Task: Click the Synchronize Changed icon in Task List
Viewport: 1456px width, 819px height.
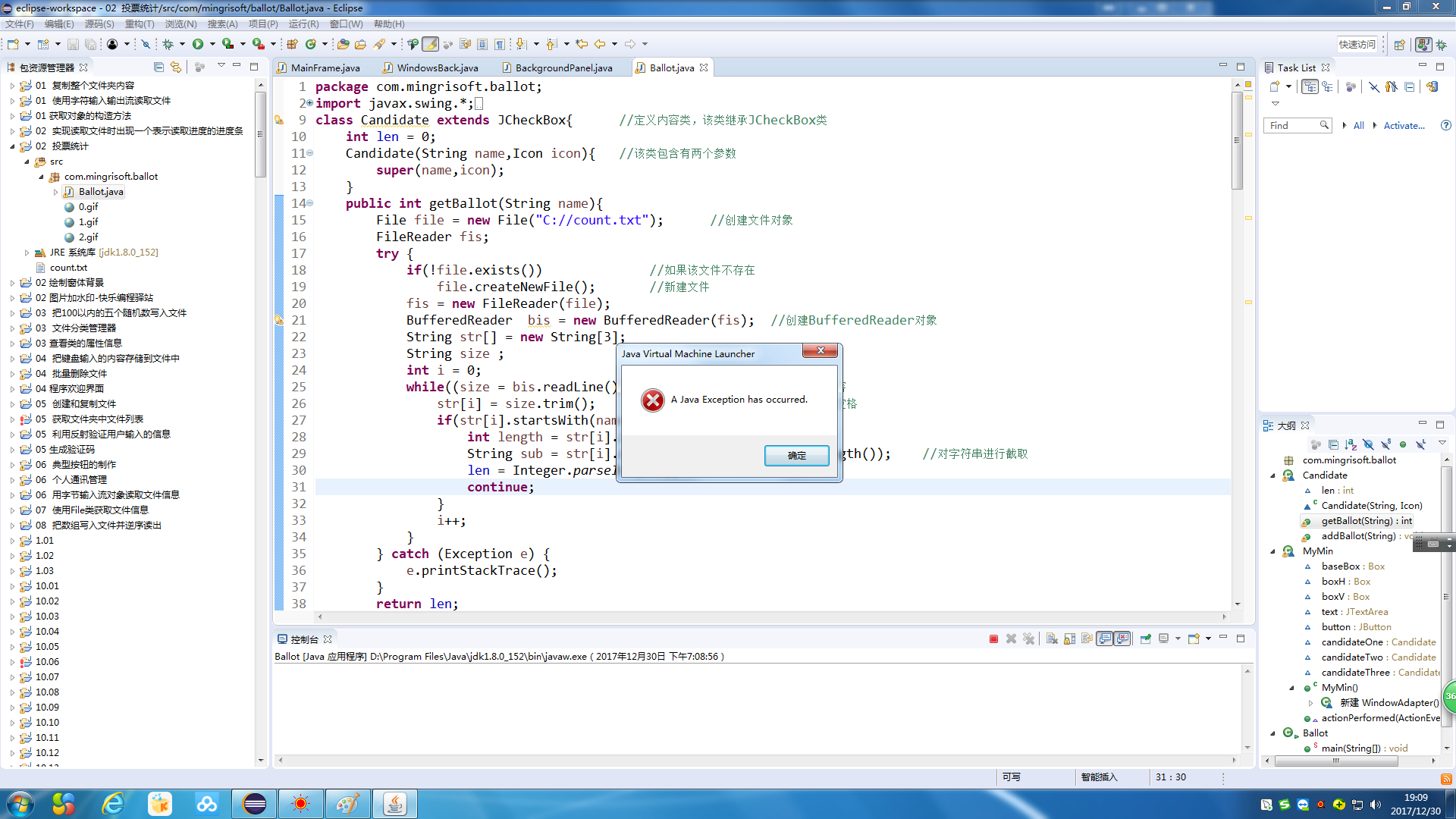Action: pos(1432,86)
